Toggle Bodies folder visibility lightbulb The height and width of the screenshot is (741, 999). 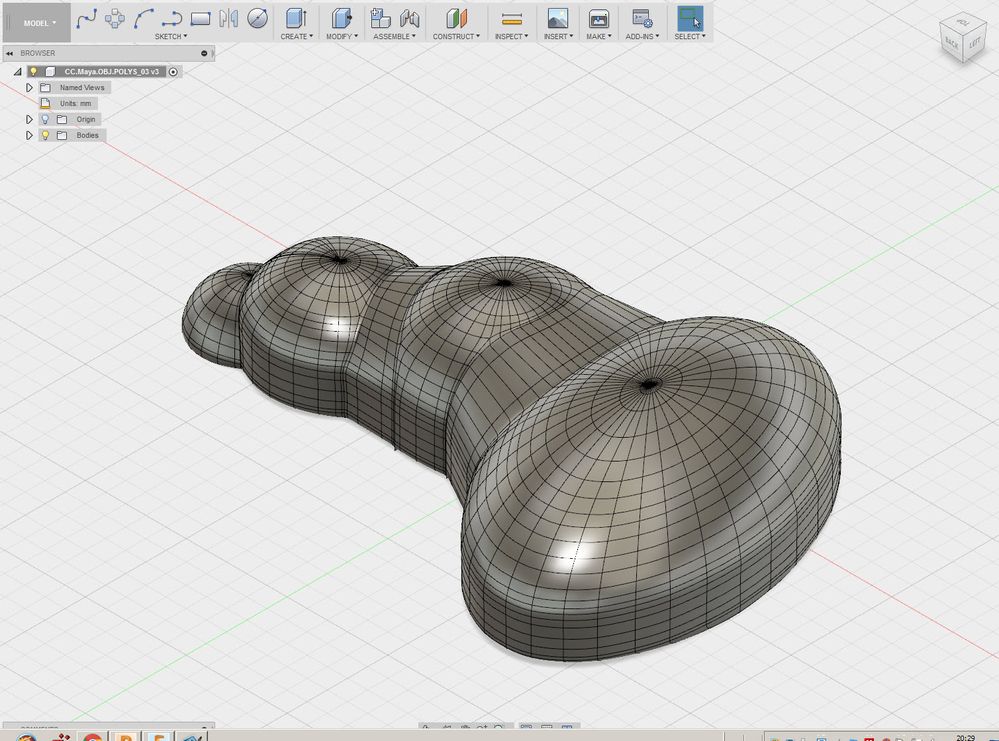tap(45, 135)
